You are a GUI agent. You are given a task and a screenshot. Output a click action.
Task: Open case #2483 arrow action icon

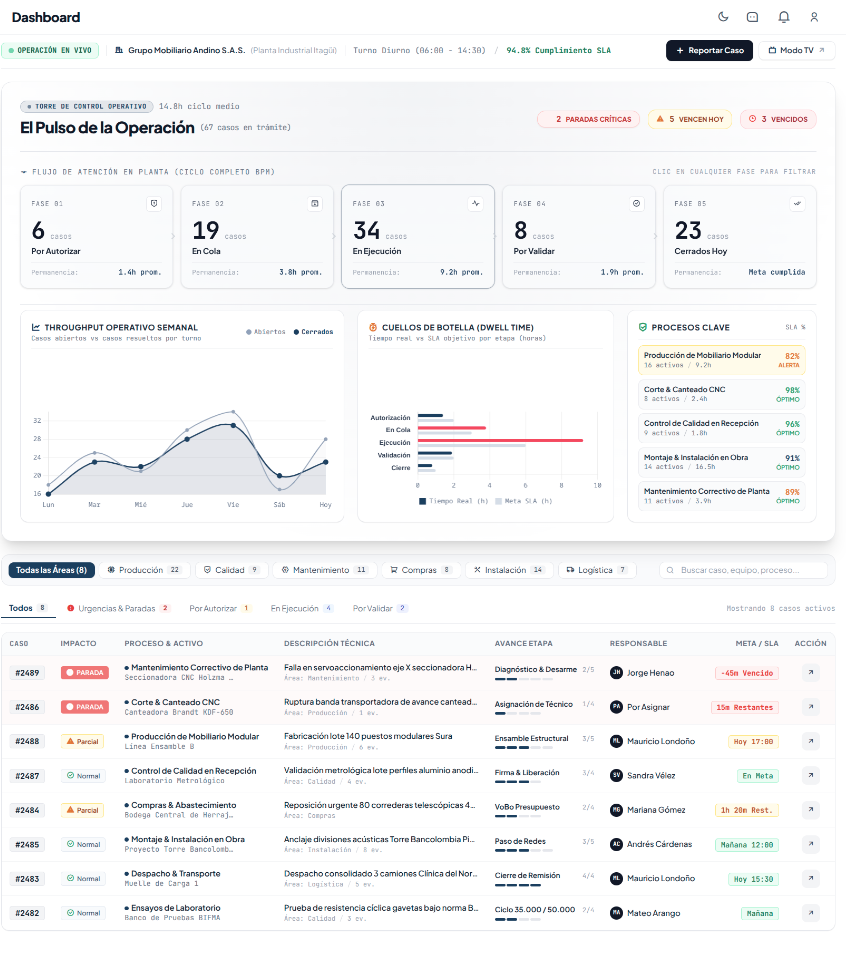tap(811, 878)
